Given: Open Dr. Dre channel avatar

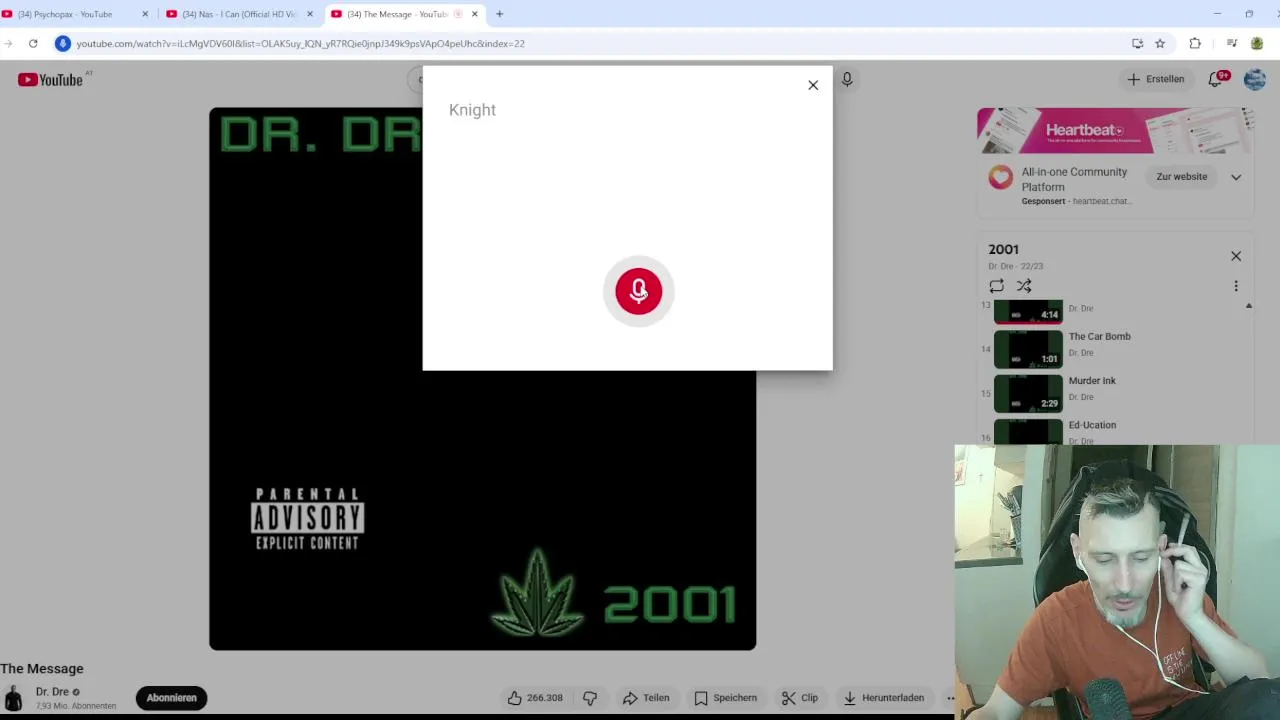Looking at the screenshot, I should click(x=13, y=698).
